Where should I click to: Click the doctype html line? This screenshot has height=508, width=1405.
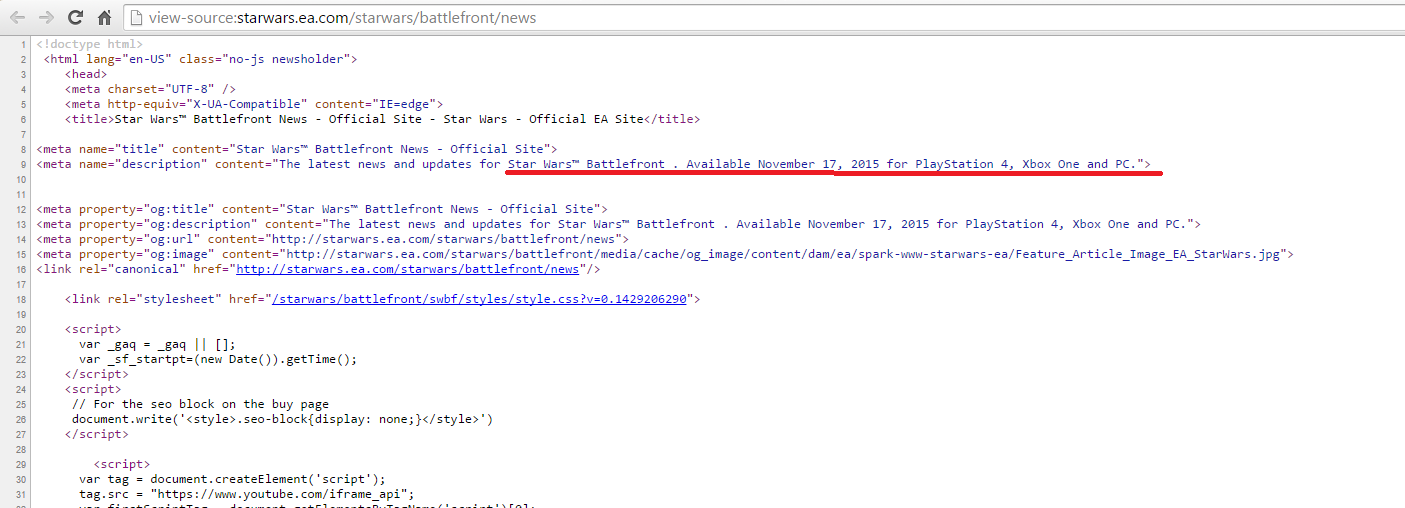coord(90,44)
